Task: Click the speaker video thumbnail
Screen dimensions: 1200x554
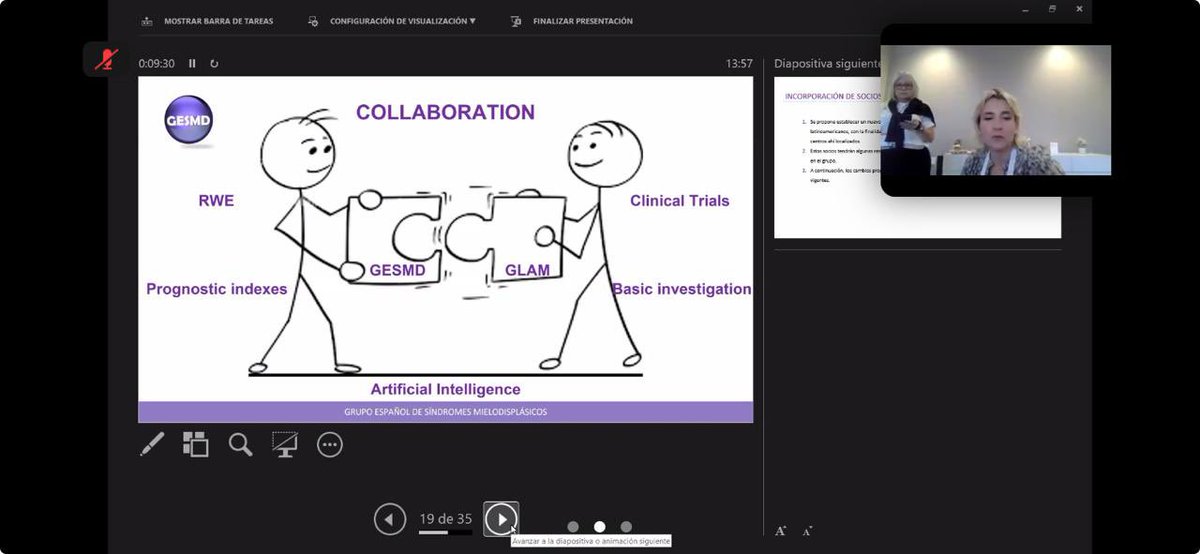Action: [996, 110]
